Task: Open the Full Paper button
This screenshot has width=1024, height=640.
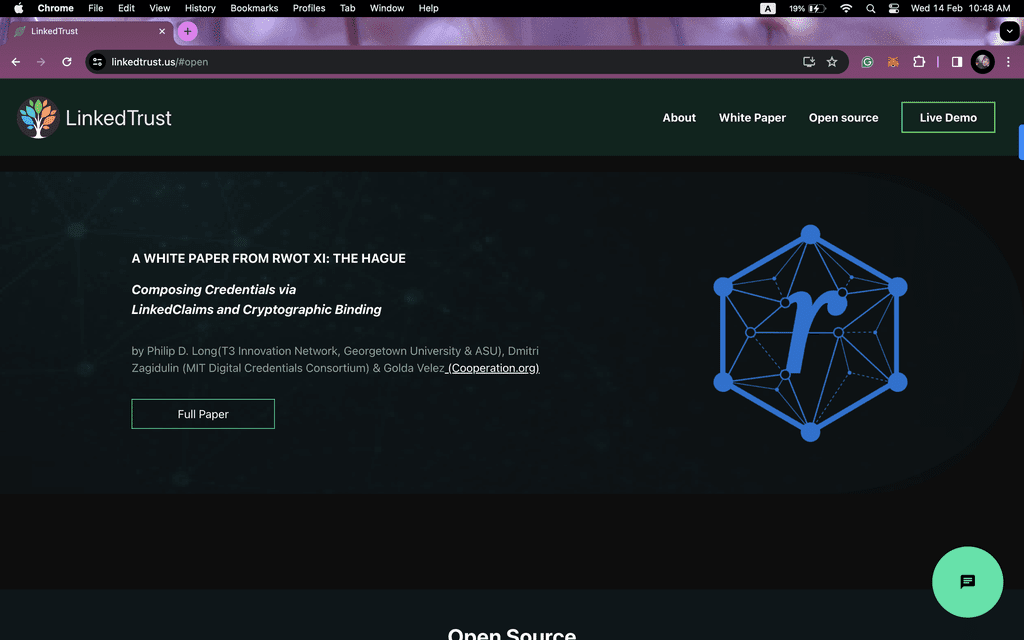Action: pyautogui.click(x=203, y=414)
